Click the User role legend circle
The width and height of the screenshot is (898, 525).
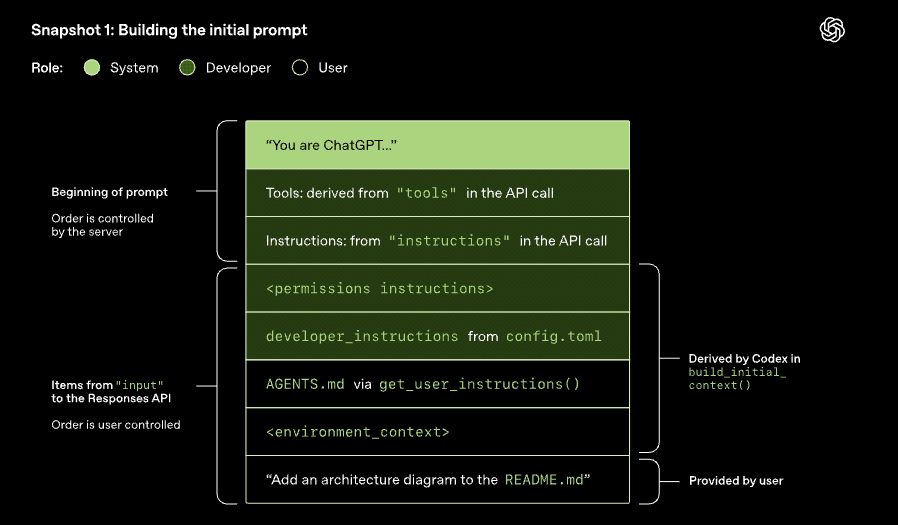[300, 68]
